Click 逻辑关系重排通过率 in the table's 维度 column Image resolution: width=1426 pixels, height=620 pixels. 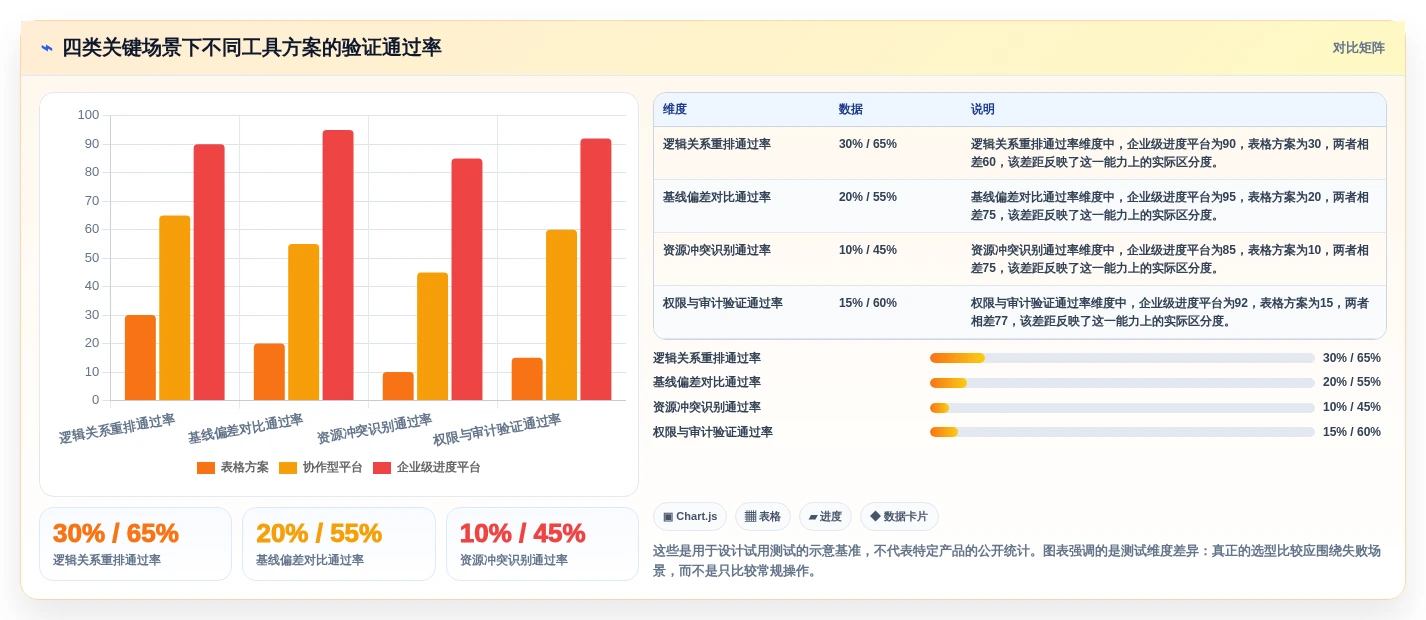(x=717, y=144)
